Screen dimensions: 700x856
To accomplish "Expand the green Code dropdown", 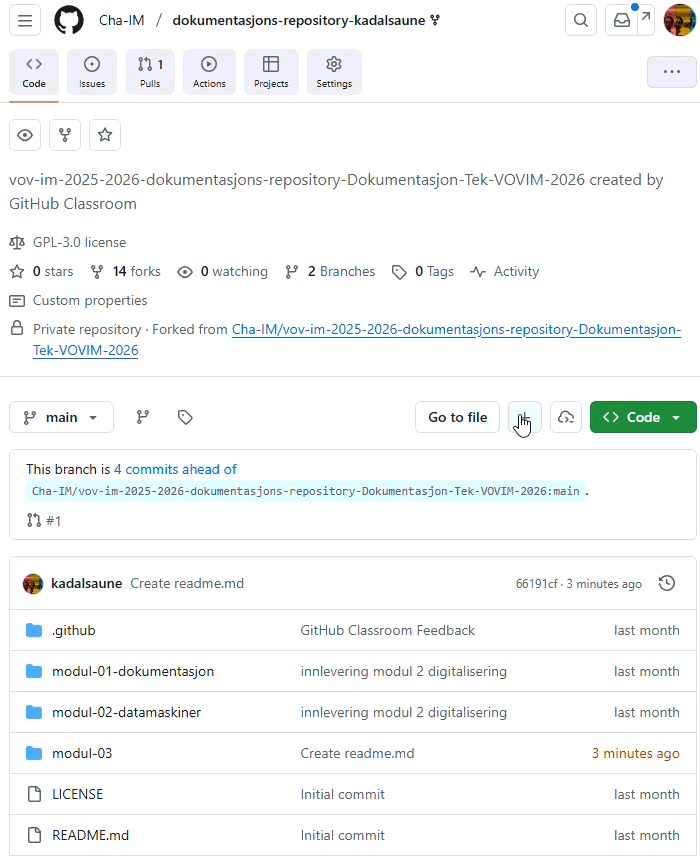I will [x=642, y=417].
